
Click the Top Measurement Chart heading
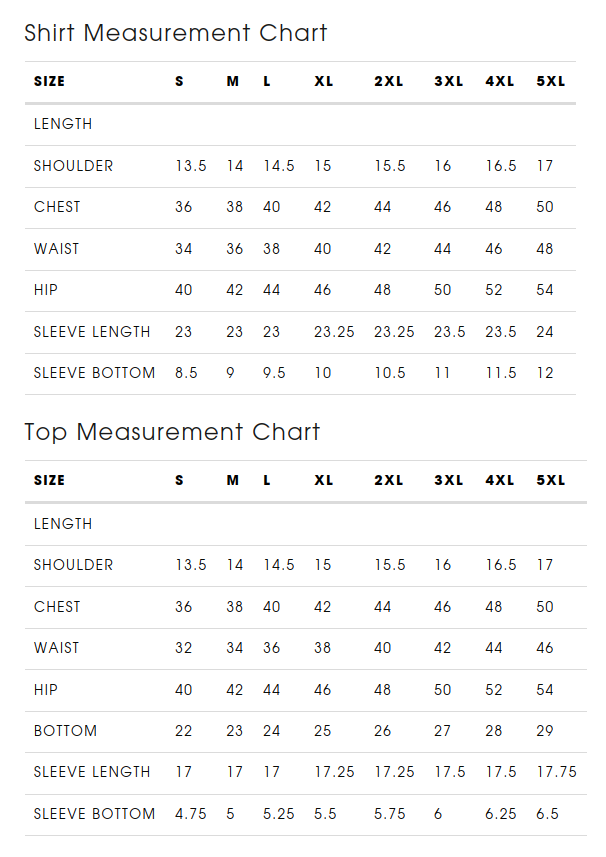(172, 432)
